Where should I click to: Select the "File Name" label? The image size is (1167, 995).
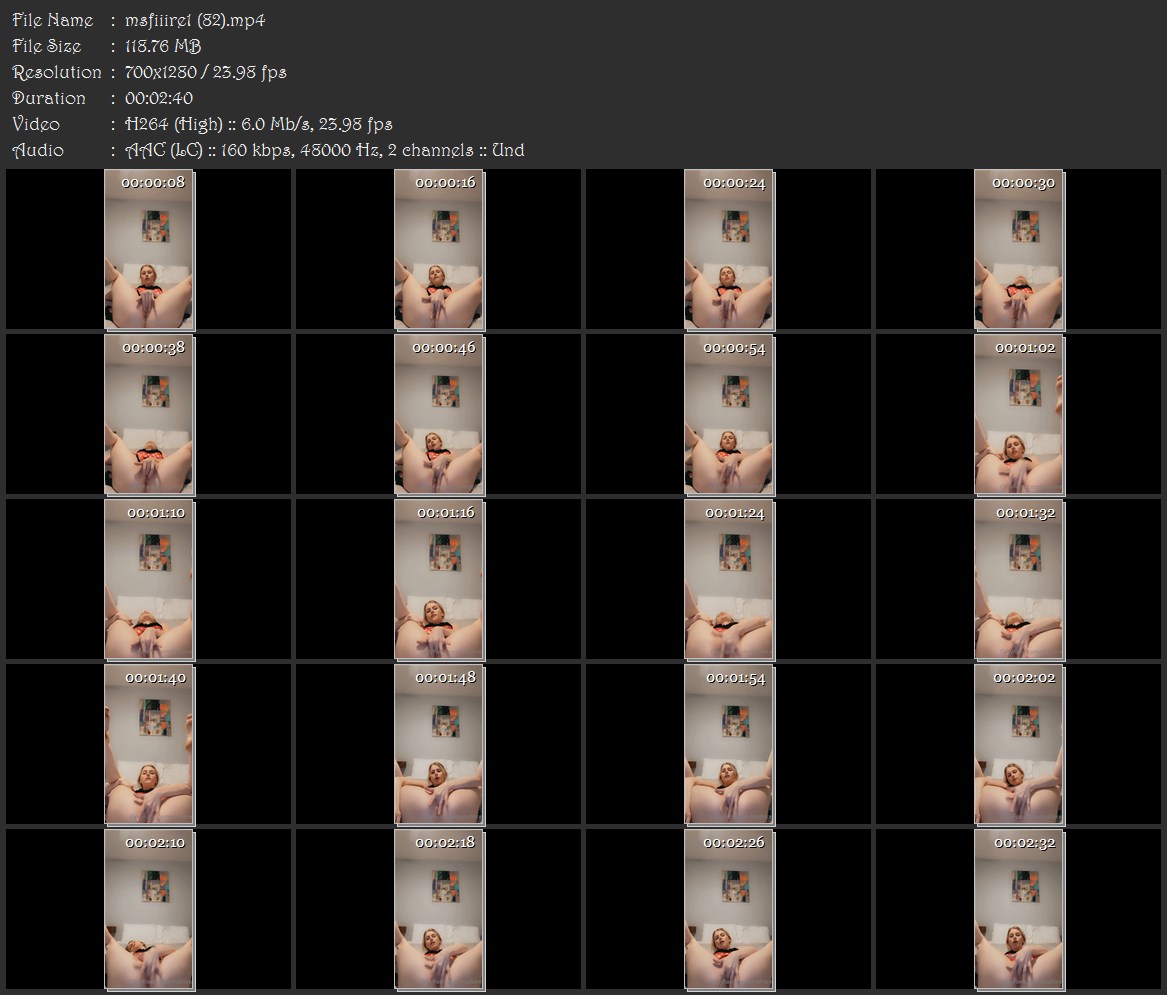tap(53, 20)
